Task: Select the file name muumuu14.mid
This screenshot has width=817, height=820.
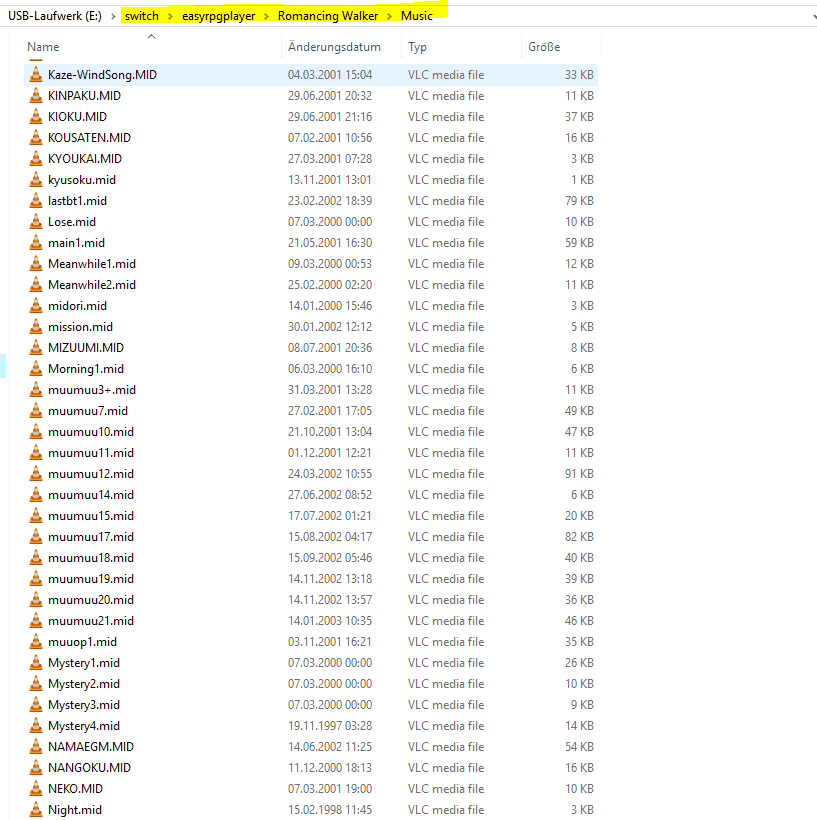Action: click(x=91, y=494)
